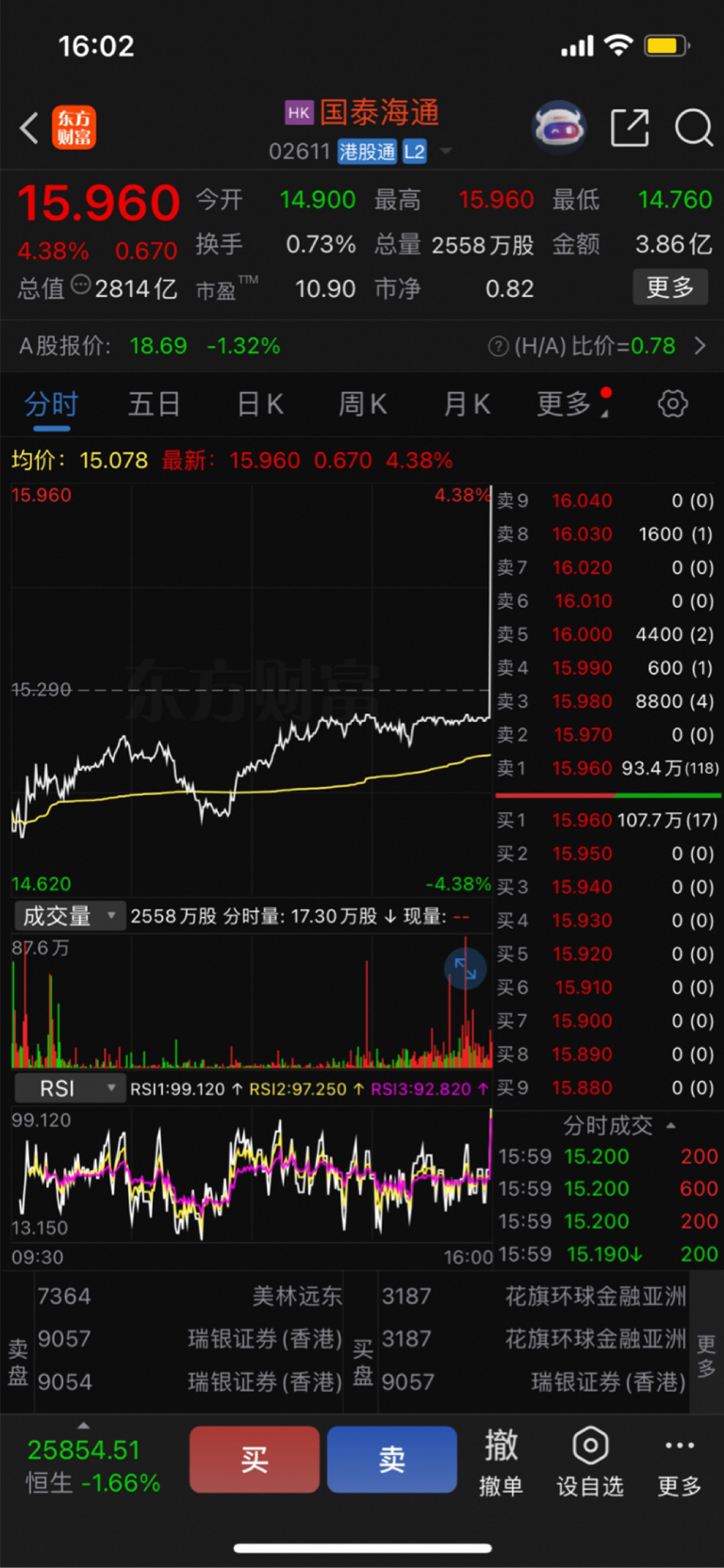
Task: Open the robot assistant avatar
Action: (x=559, y=127)
